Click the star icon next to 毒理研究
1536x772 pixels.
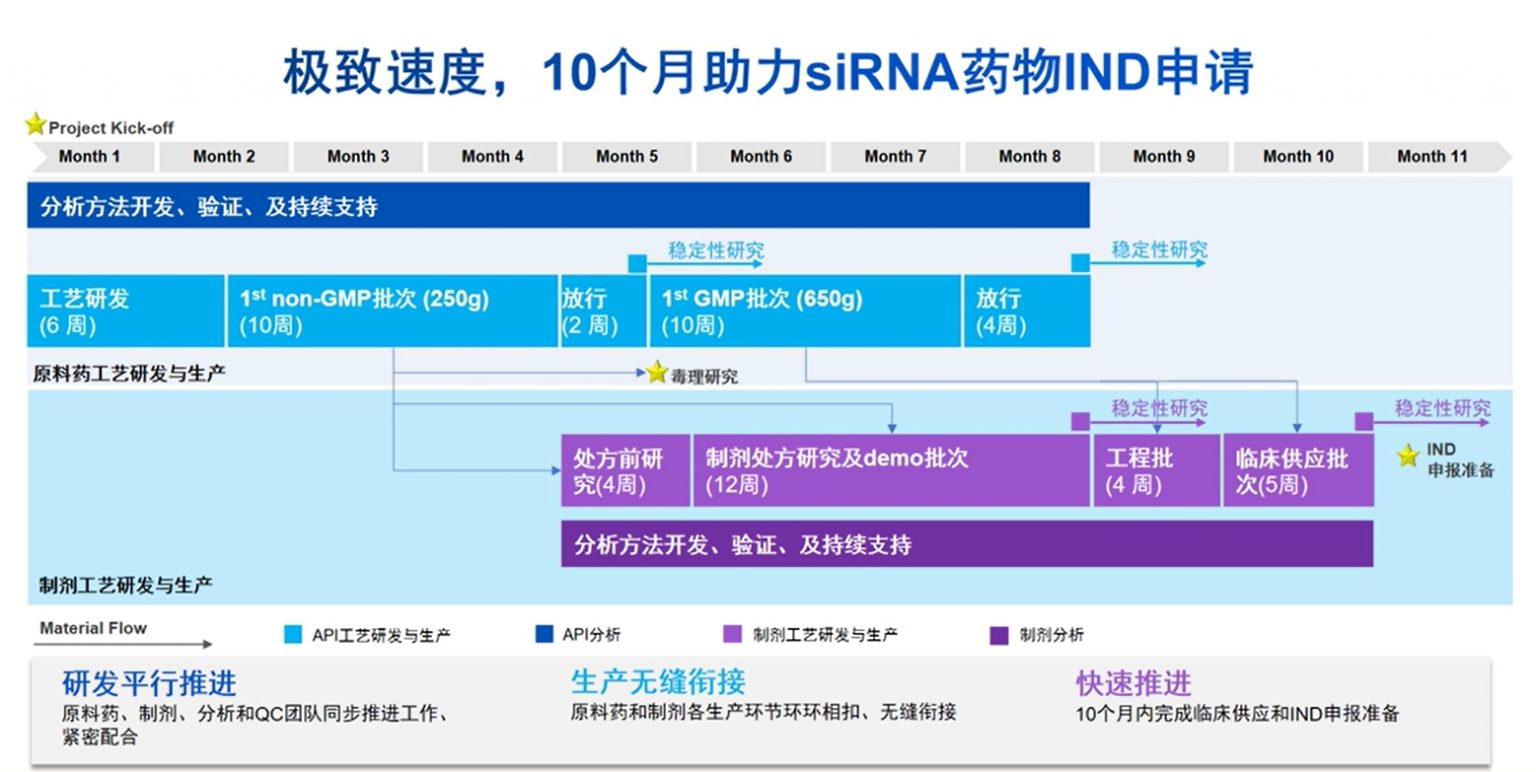[656, 373]
